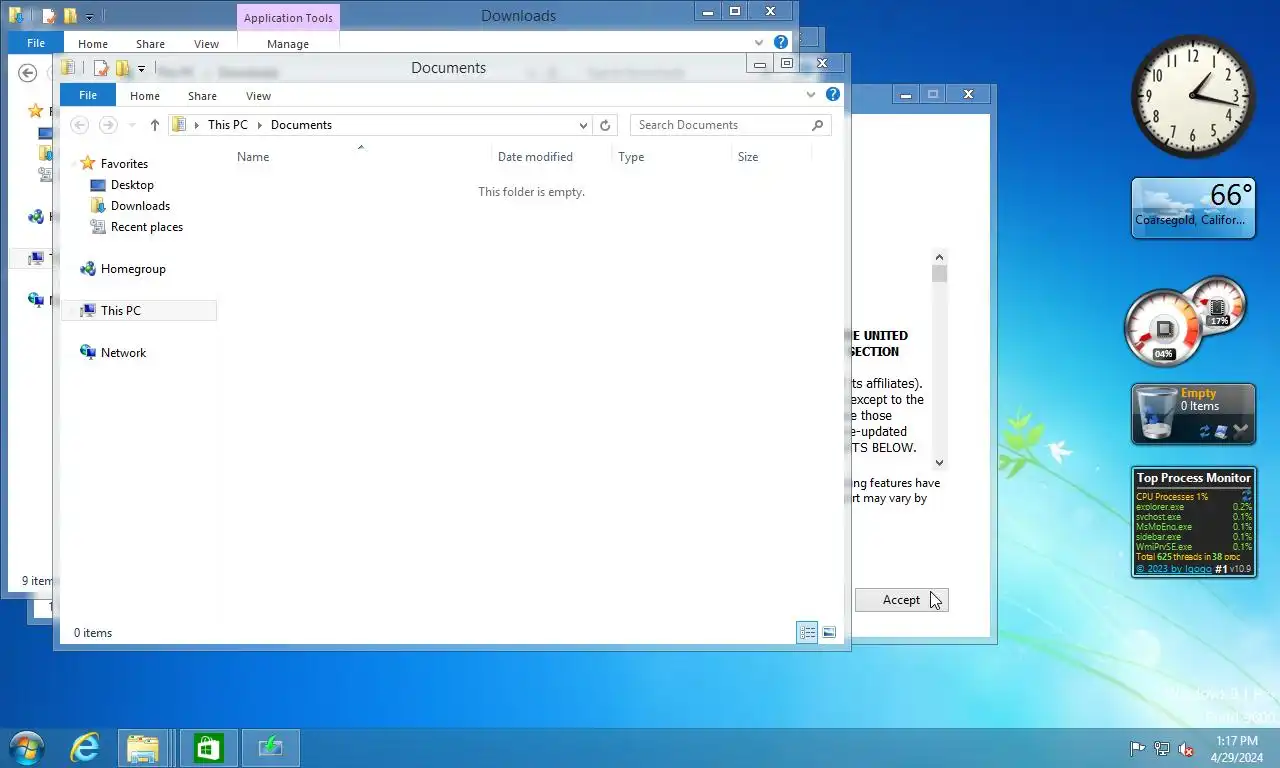Sort by Name column header

click(x=253, y=157)
